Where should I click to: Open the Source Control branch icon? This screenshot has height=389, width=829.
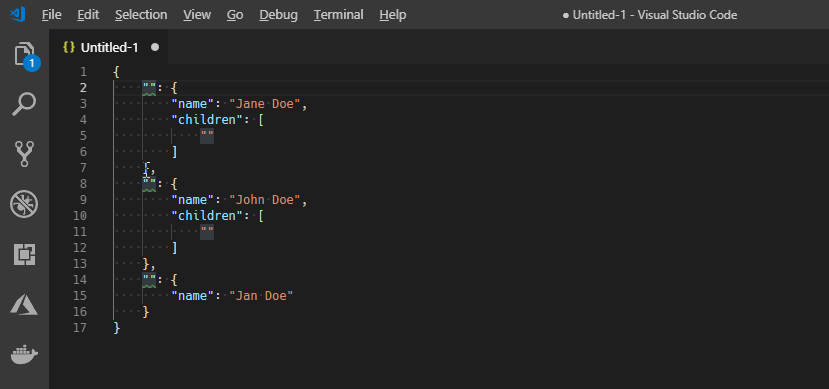pyautogui.click(x=24, y=154)
